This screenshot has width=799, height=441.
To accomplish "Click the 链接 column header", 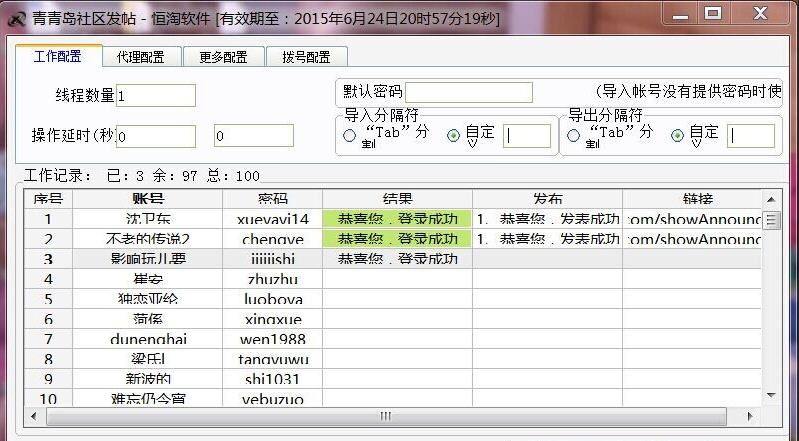I will (x=692, y=198).
